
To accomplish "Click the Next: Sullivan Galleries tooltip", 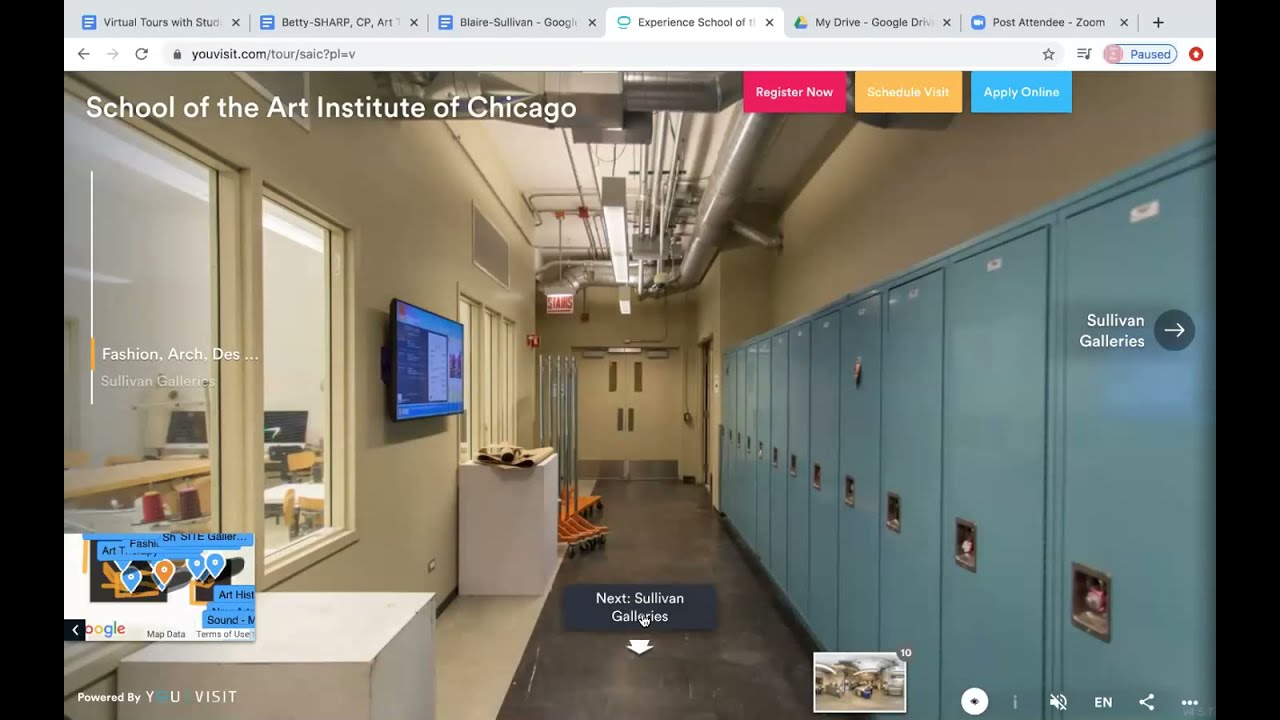I will tap(640, 607).
